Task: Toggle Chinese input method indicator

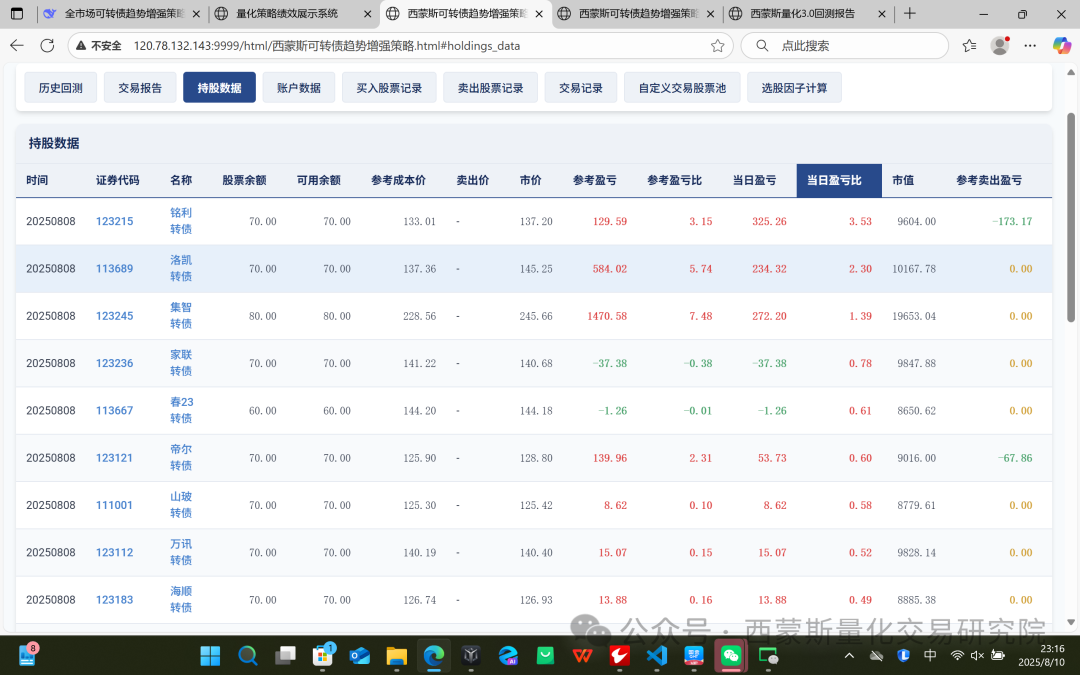Action: tap(930, 655)
